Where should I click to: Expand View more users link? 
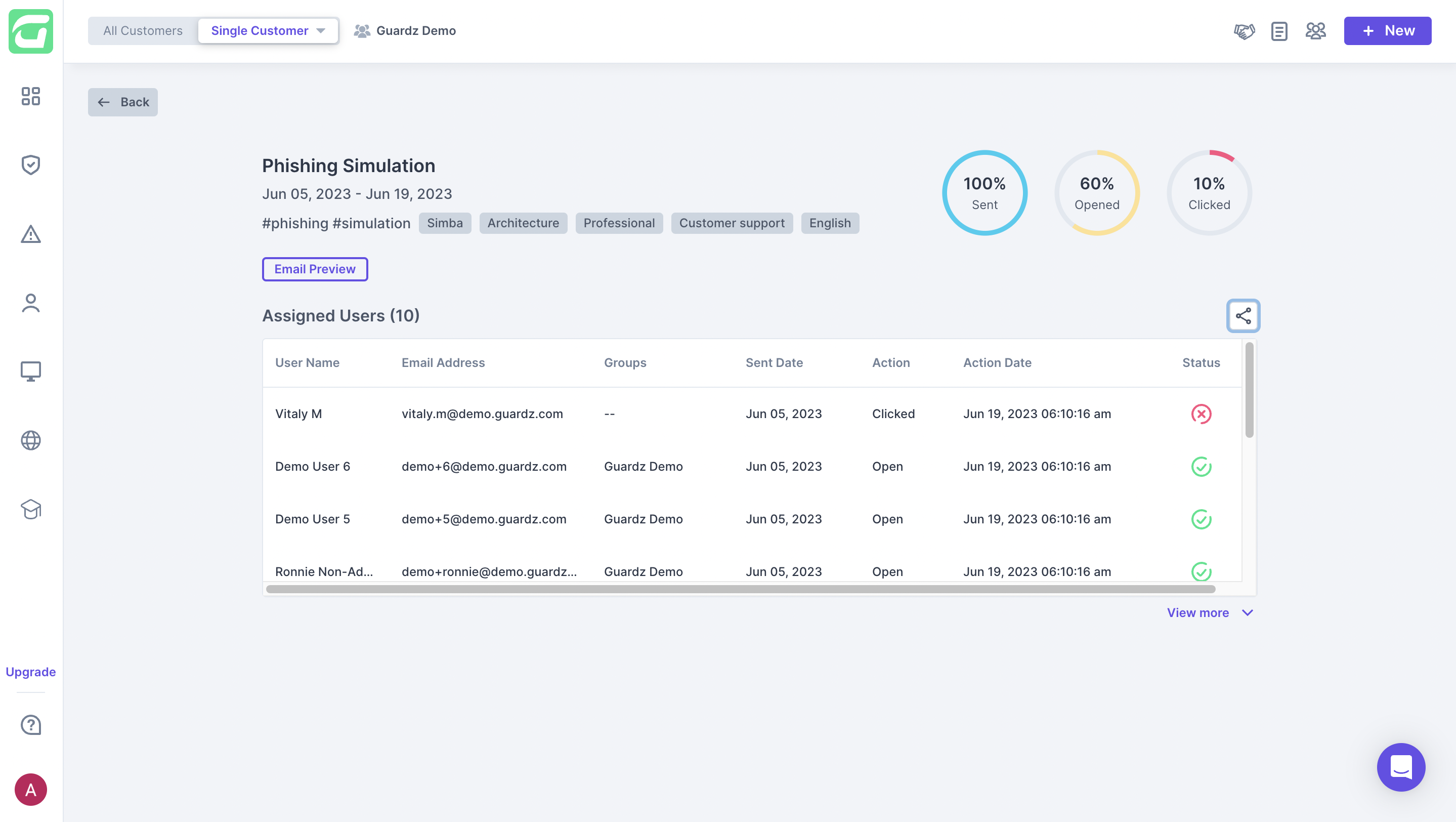[x=1210, y=613]
